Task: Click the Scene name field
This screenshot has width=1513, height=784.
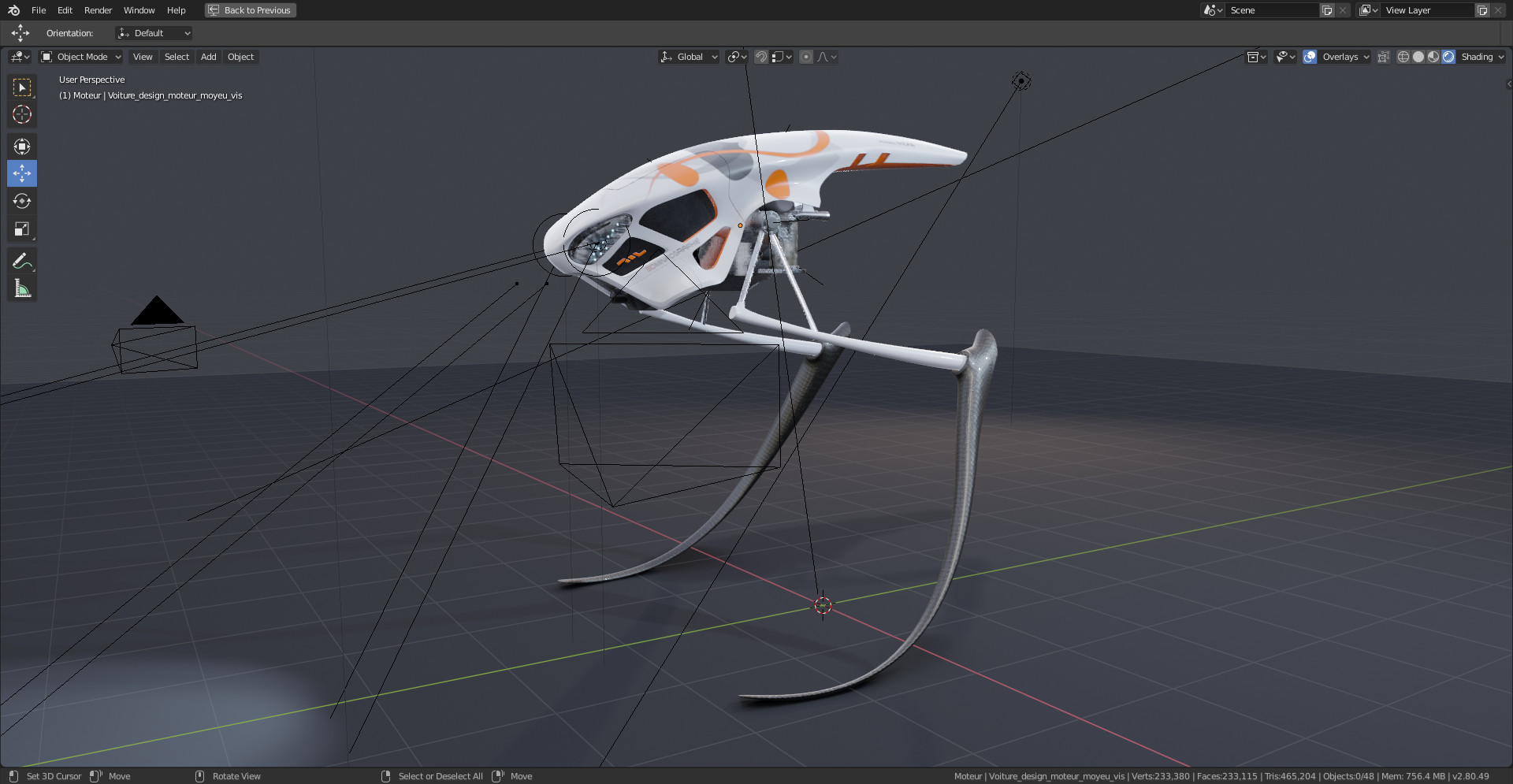Action: point(1272,10)
